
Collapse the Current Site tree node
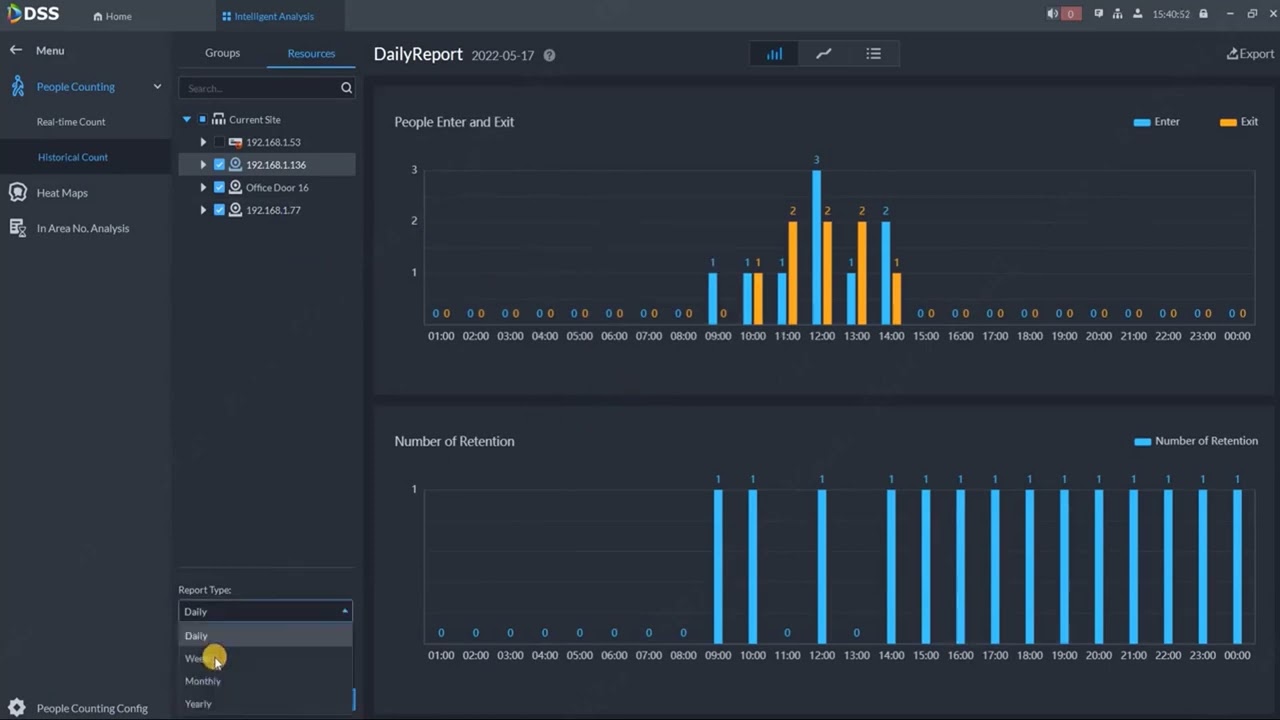pos(186,119)
